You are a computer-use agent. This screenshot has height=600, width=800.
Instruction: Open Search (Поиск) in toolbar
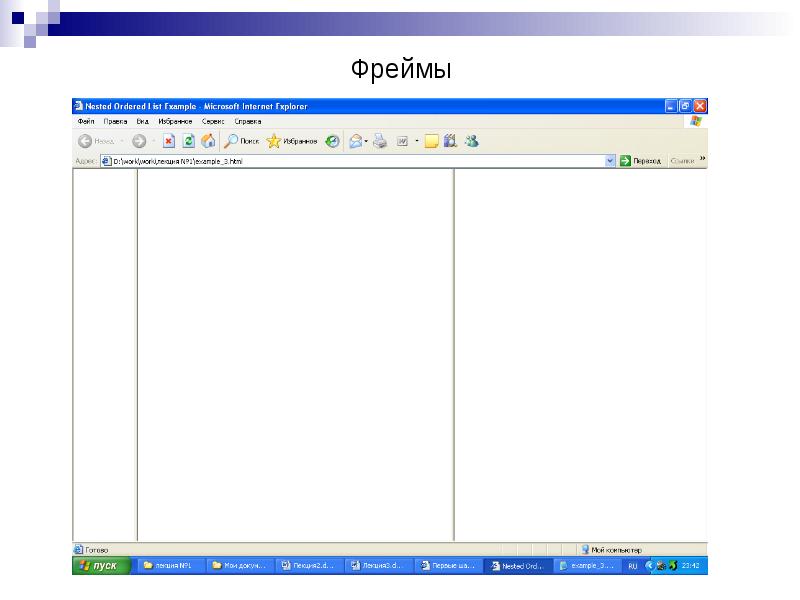pyautogui.click(x=241, y=141)
